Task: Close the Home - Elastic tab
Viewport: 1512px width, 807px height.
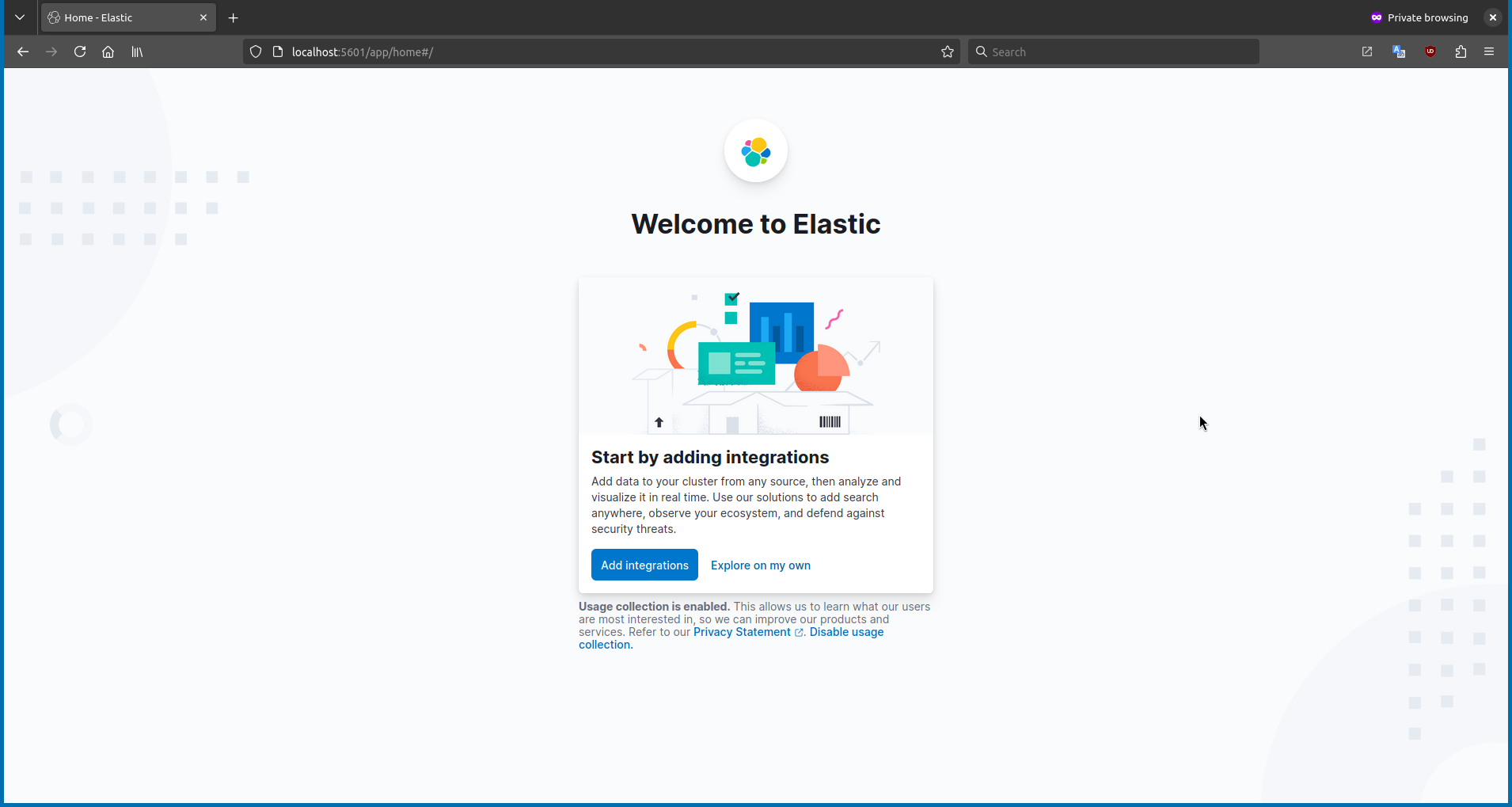Action: click(x=203, y=17)
